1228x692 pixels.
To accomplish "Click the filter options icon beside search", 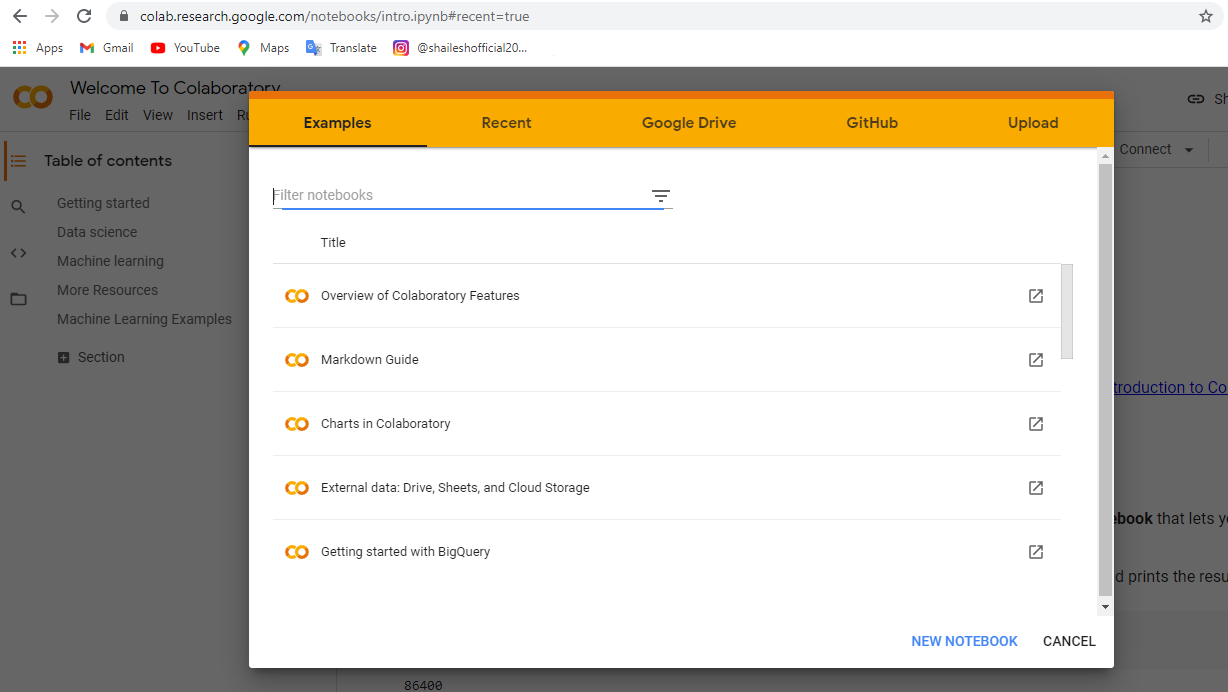I will [x=661, y=196].
